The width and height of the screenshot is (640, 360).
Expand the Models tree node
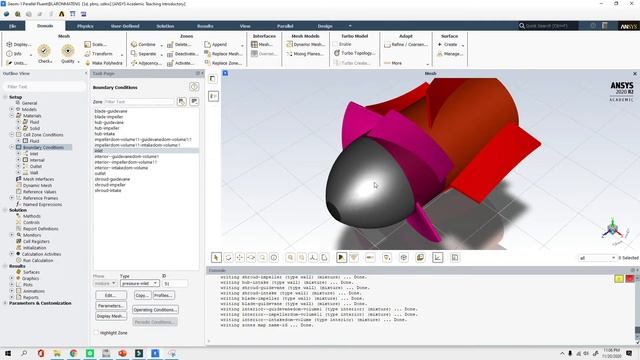[12, 109]
